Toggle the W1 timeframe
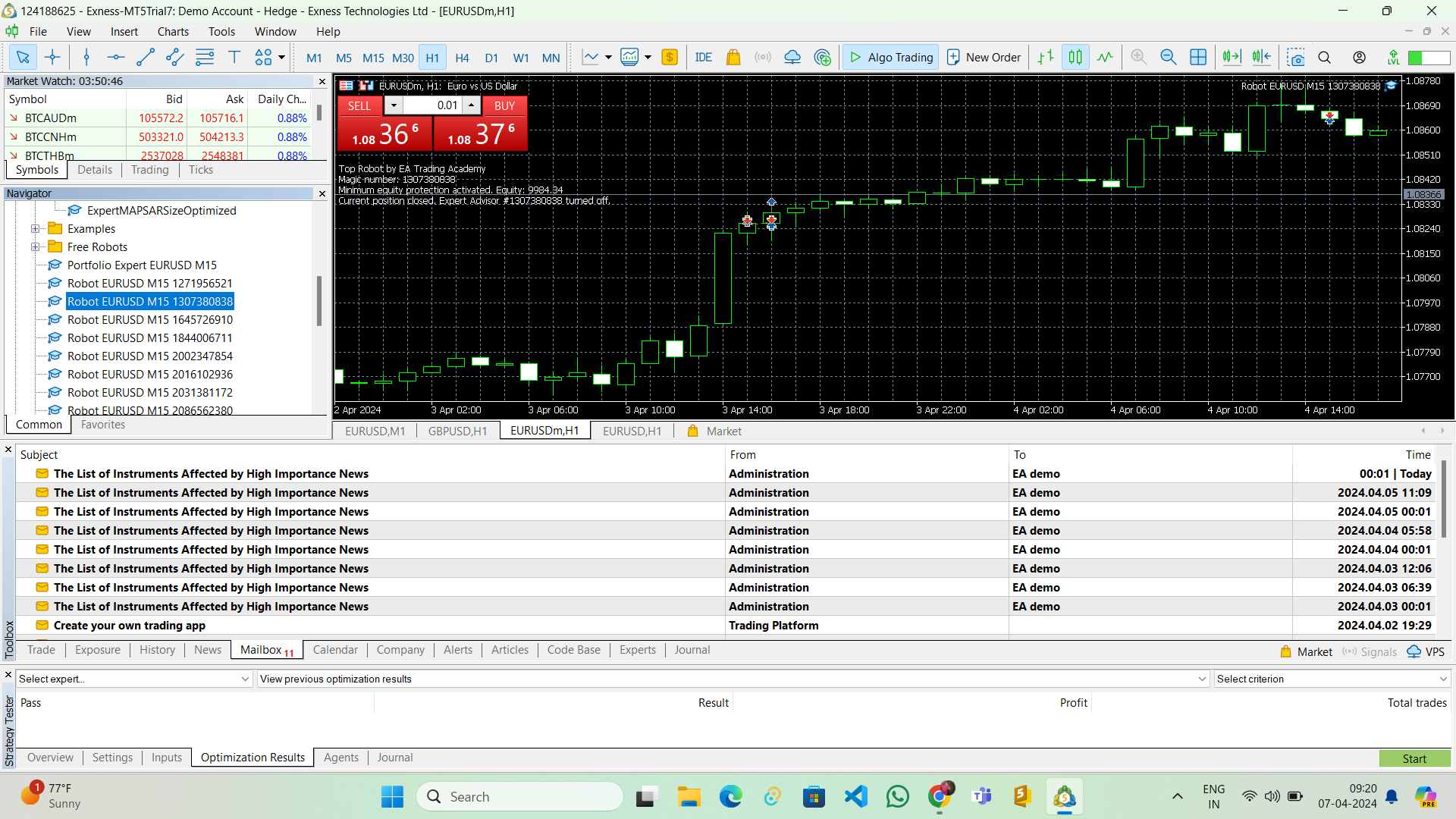 point(521,58)
